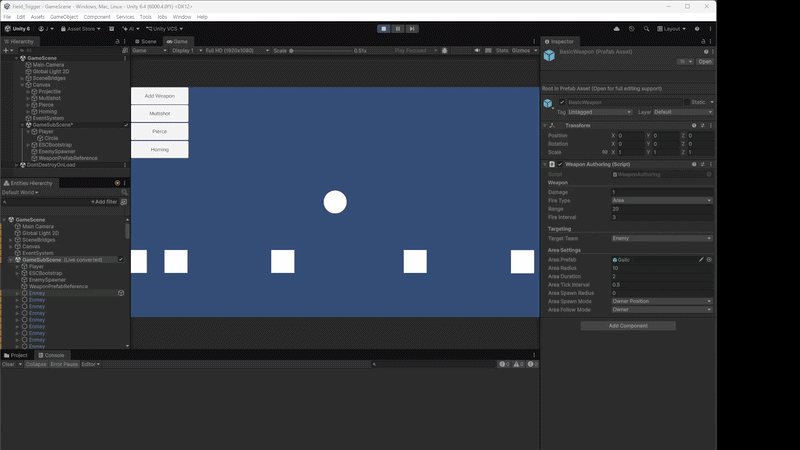800x450 pixels.
Task: Click the Area Radius input field
Action: (662, 268)
